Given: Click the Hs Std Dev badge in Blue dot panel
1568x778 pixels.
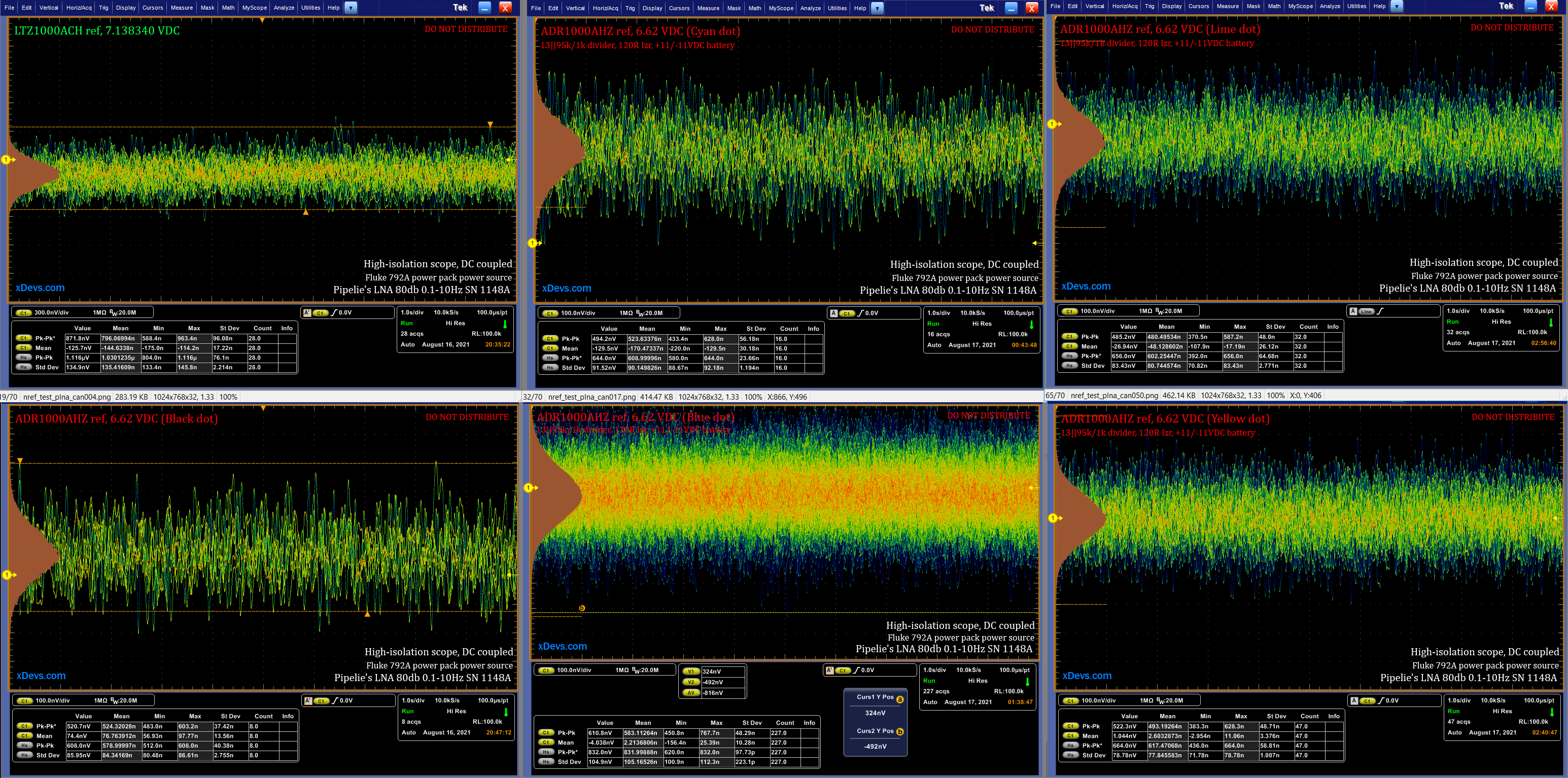Looking at the screenshot, I should click(x=546, y=762).
